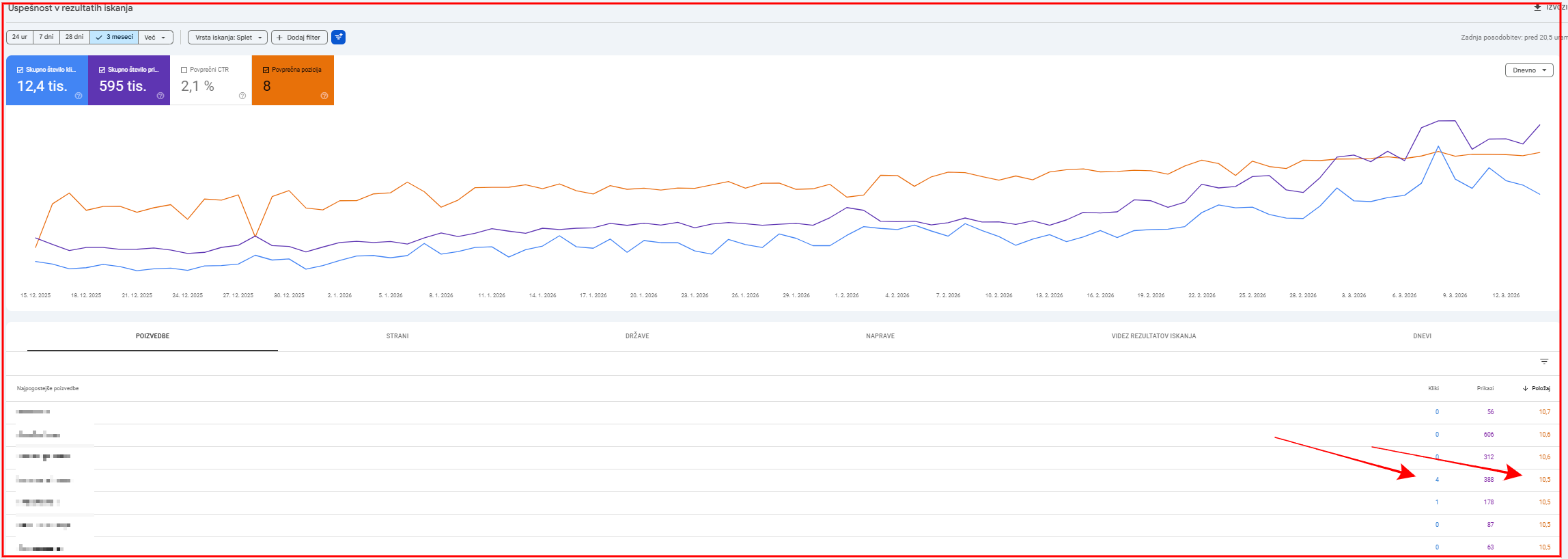Switch to the STRANI tab
The image size is (1568, 559).
(397, 336)
